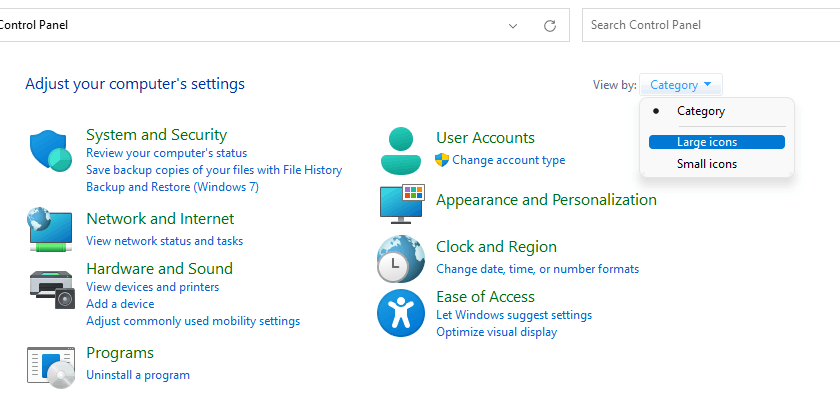Toggle the View by Category dropdown

tap(680, 85)
